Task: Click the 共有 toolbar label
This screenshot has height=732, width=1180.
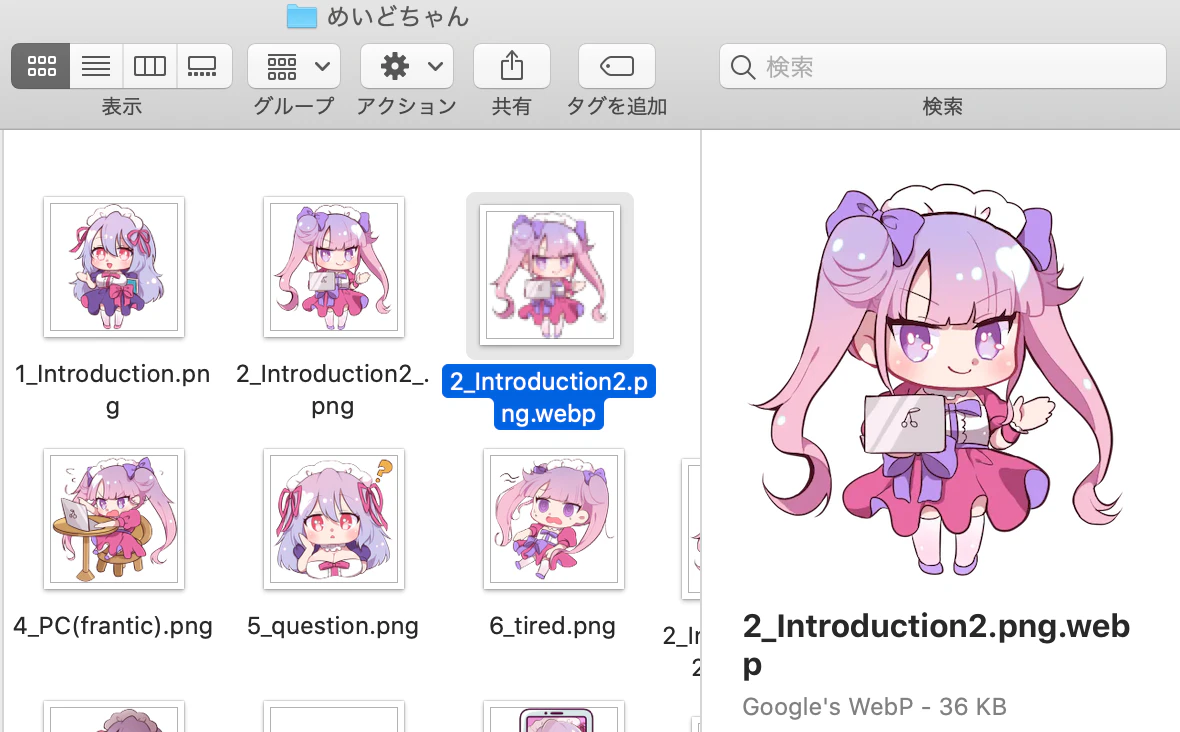Action: [x=512, y=106]
